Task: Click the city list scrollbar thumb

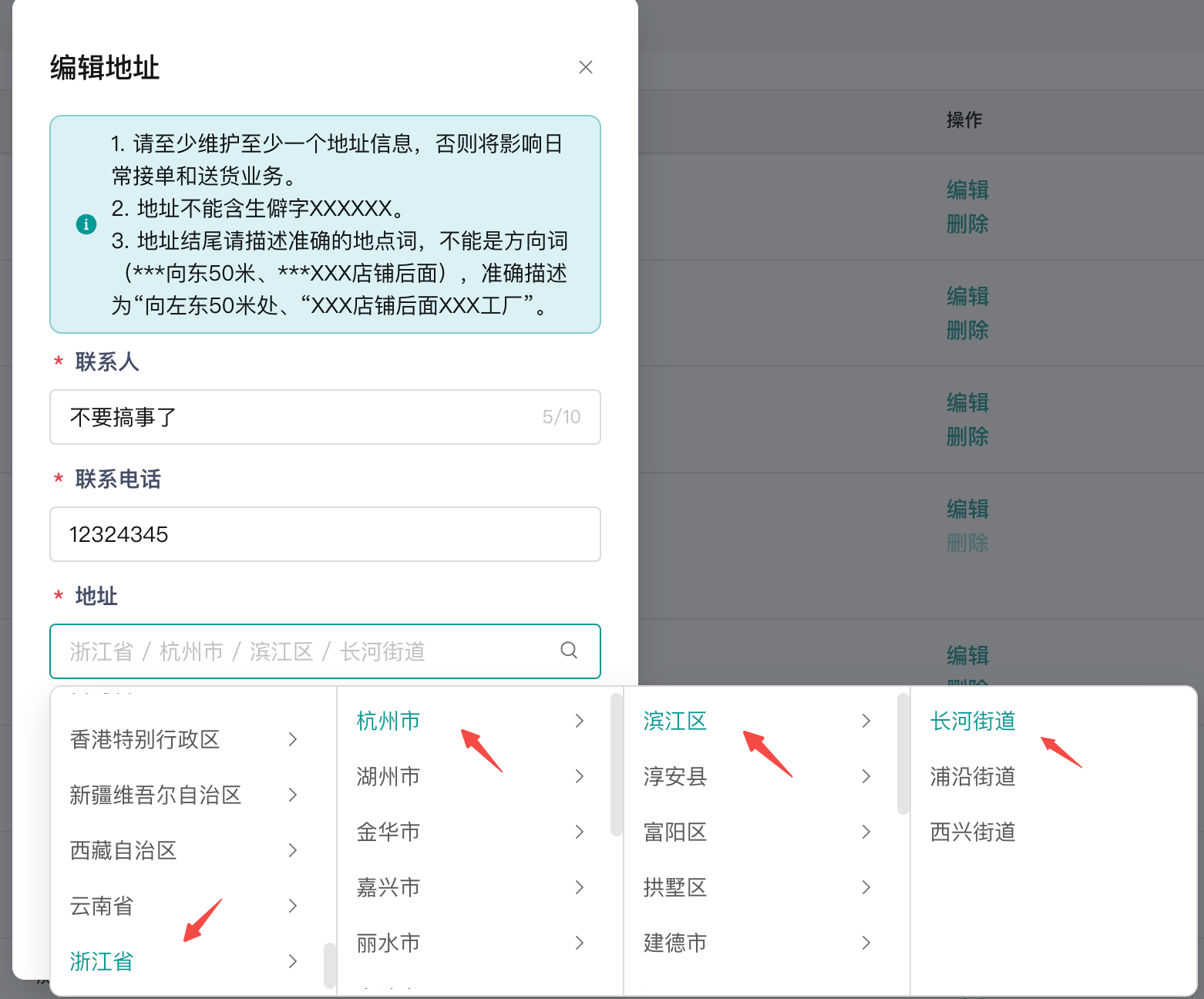Action: coord(617,765)
